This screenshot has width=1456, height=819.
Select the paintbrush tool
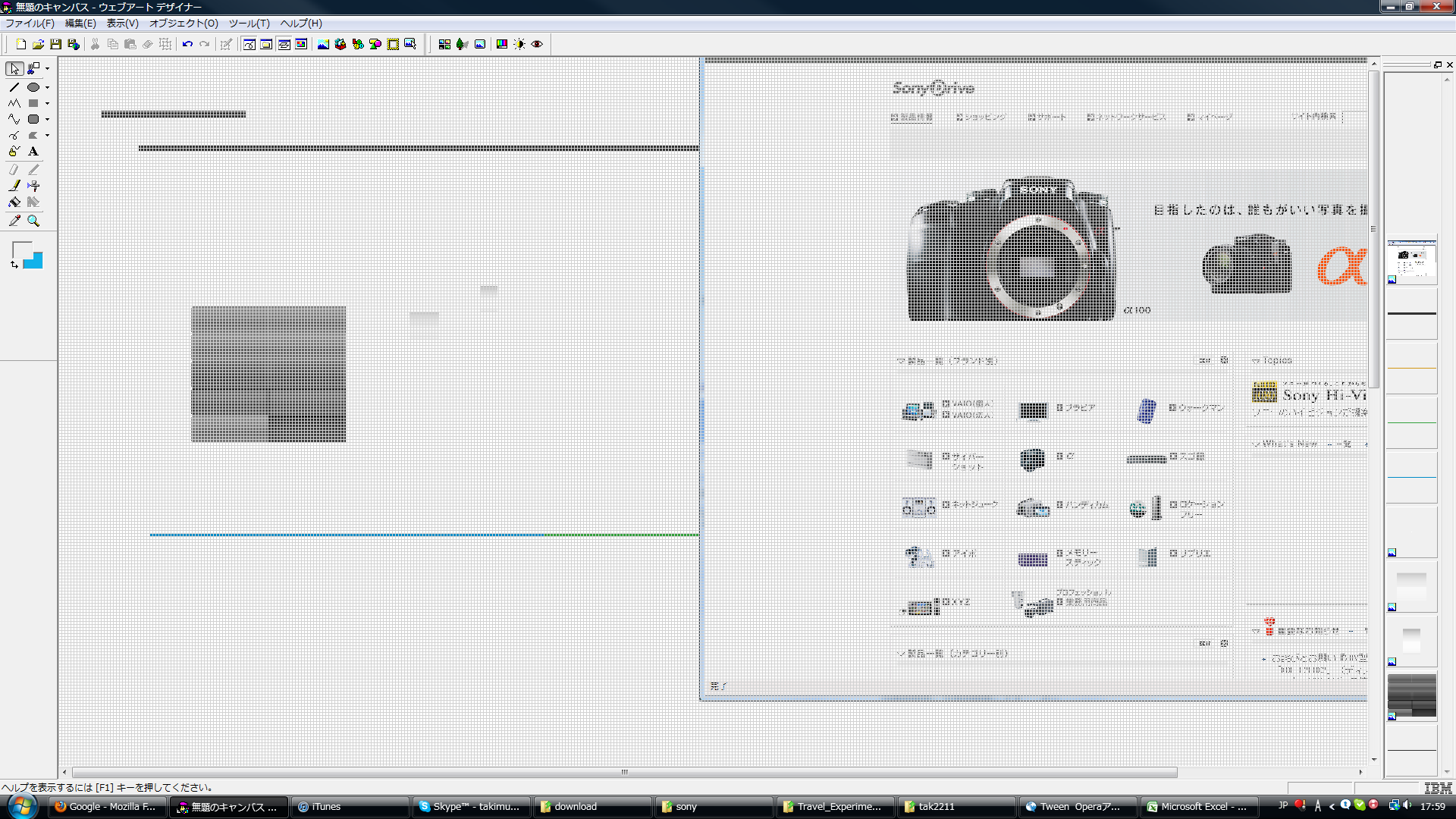14,186
